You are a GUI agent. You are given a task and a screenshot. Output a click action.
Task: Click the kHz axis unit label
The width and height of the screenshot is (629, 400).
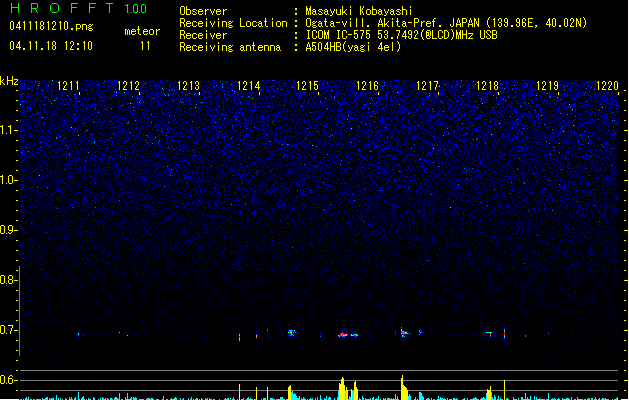(x=9, y=81)
